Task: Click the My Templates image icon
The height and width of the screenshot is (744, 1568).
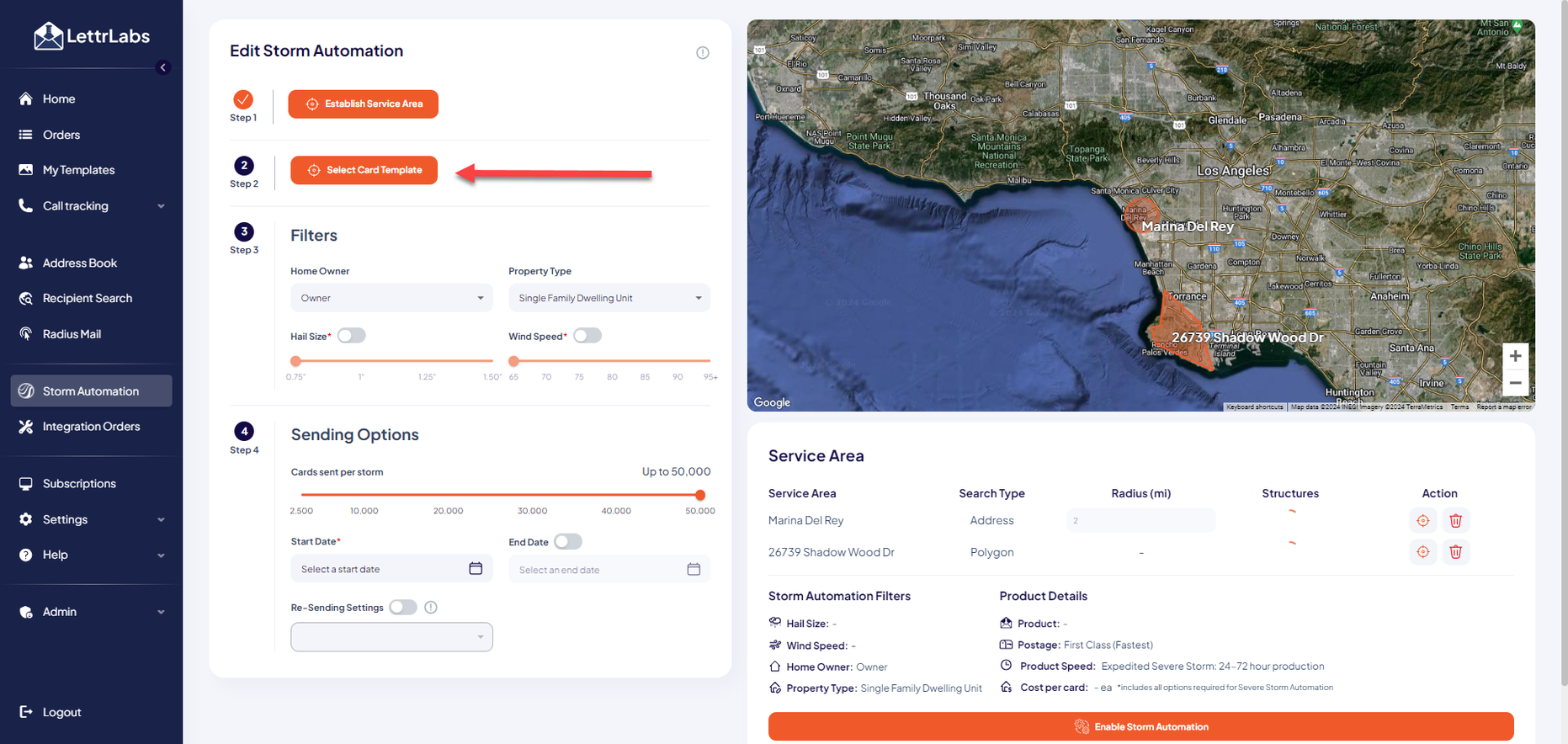Action: pyautogui.click(x=26, y=170)
